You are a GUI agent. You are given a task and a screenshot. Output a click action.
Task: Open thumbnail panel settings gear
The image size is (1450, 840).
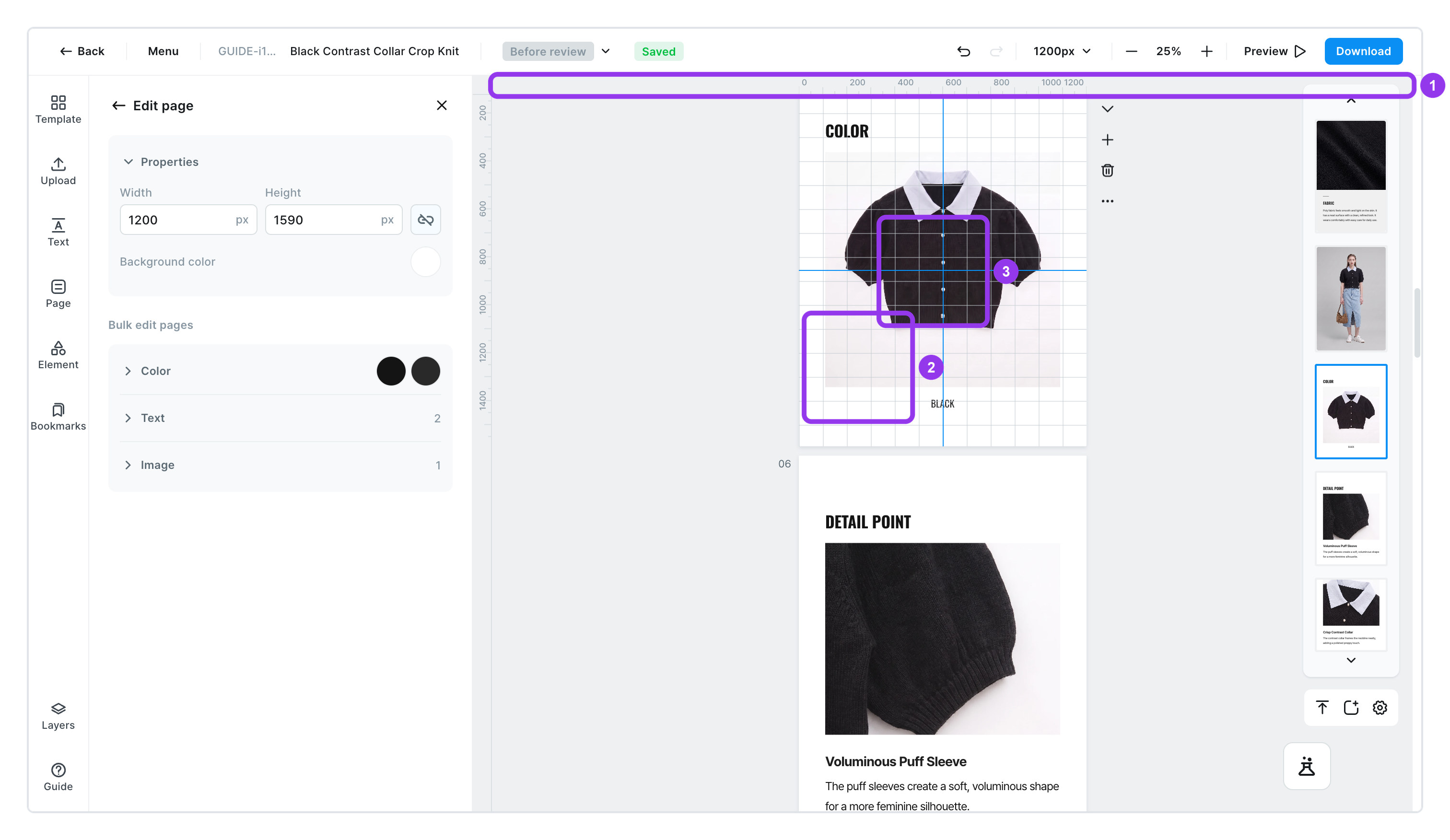tap(1379, 707)
